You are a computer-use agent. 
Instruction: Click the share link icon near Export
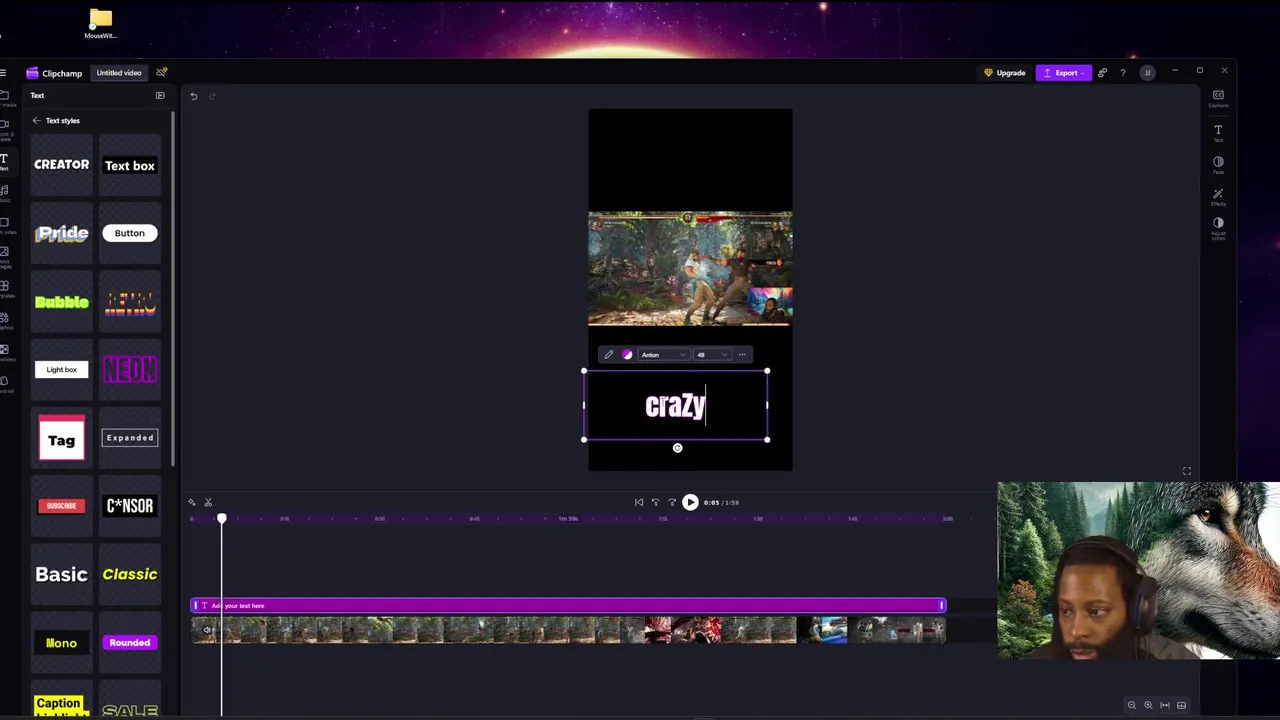1102,73
